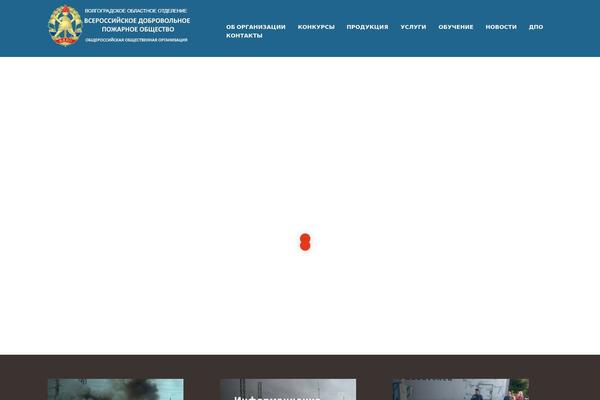Open the ОБ ОРГАНИЗАЦИИ menu item
The height and width of the screenshot is (400, 600).
click(256, 27)
